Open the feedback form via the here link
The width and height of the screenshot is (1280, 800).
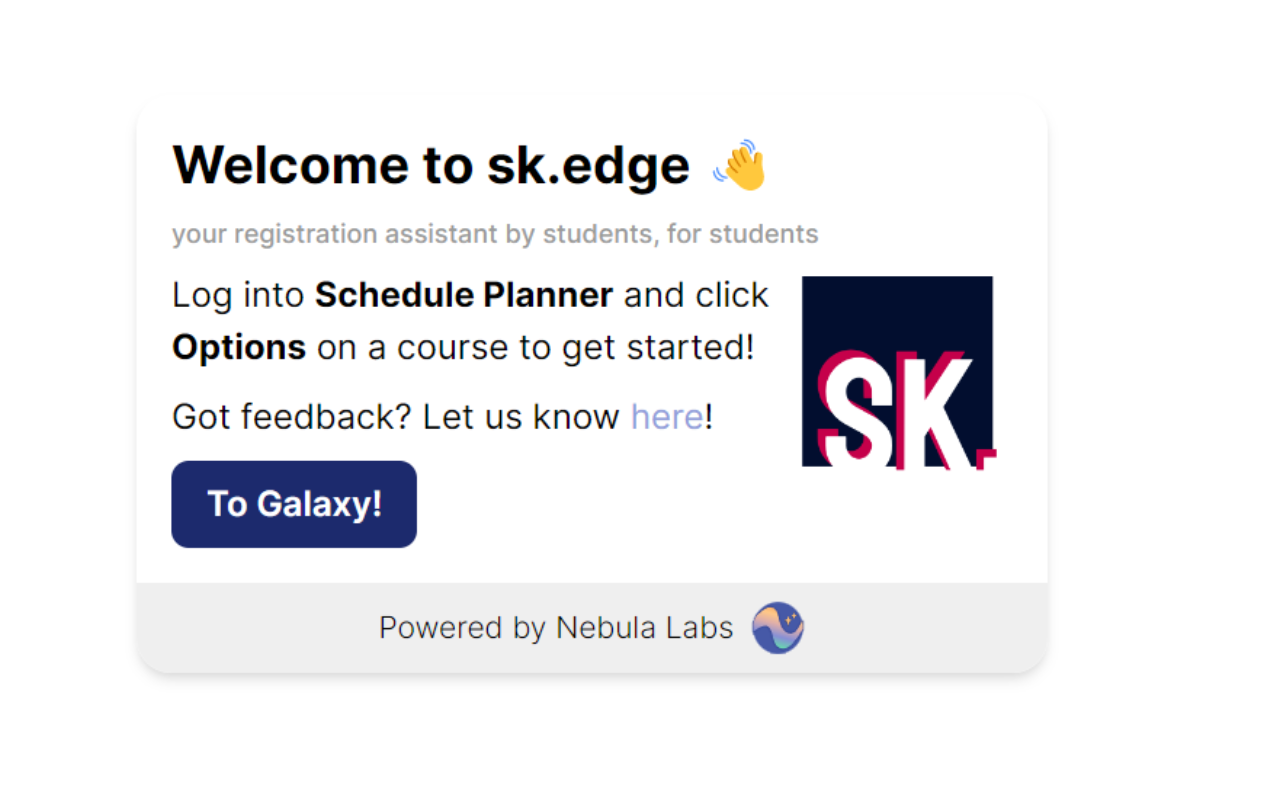coord(666,416)
